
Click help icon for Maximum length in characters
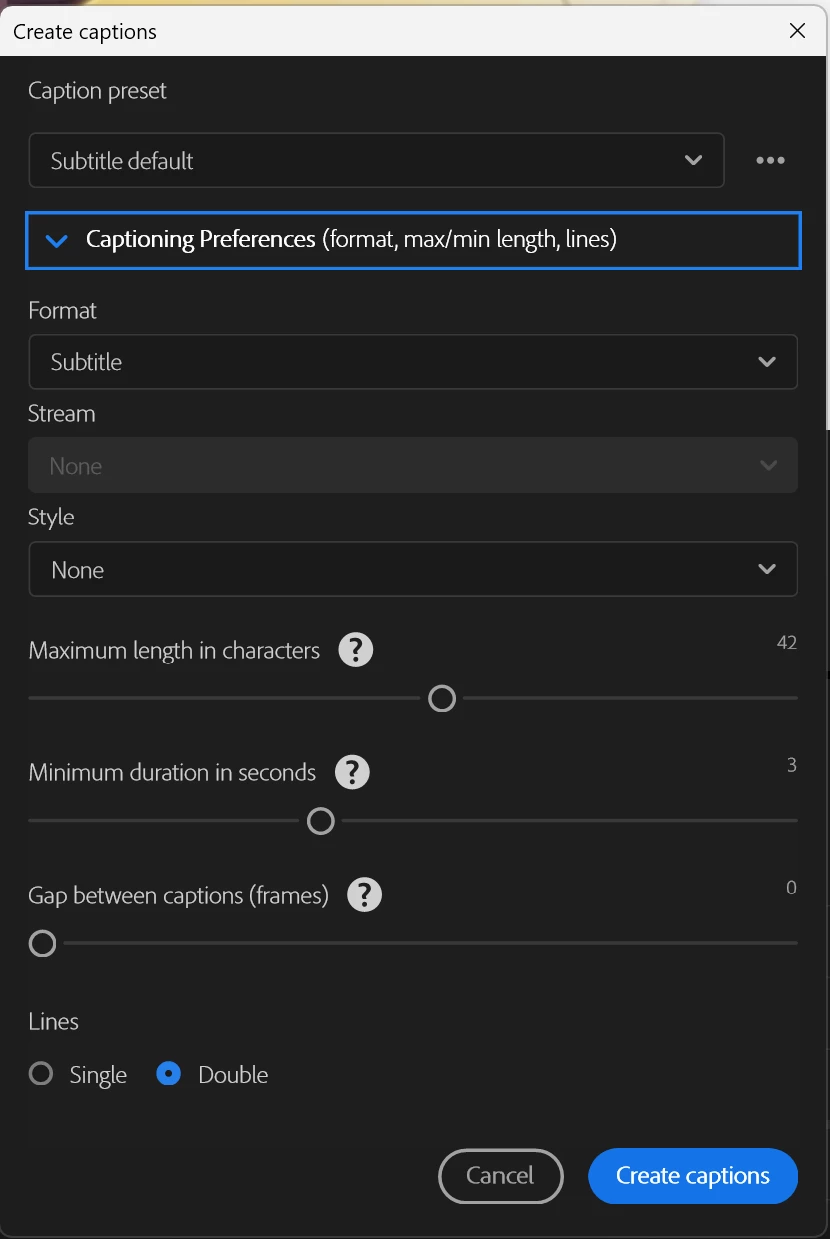tap(356, 650)
